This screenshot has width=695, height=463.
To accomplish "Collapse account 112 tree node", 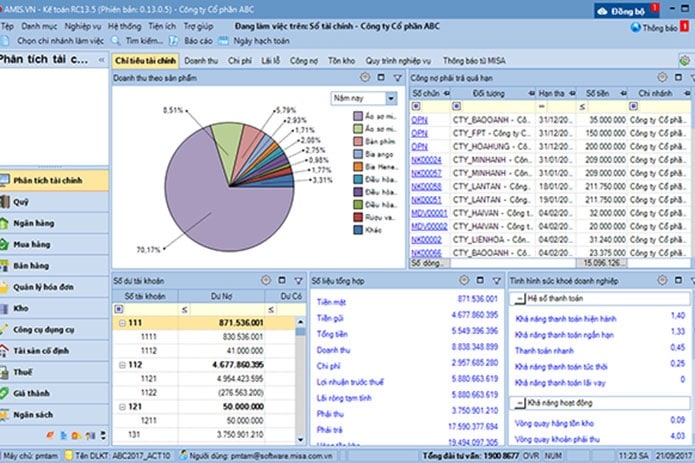I will point(122,365).
